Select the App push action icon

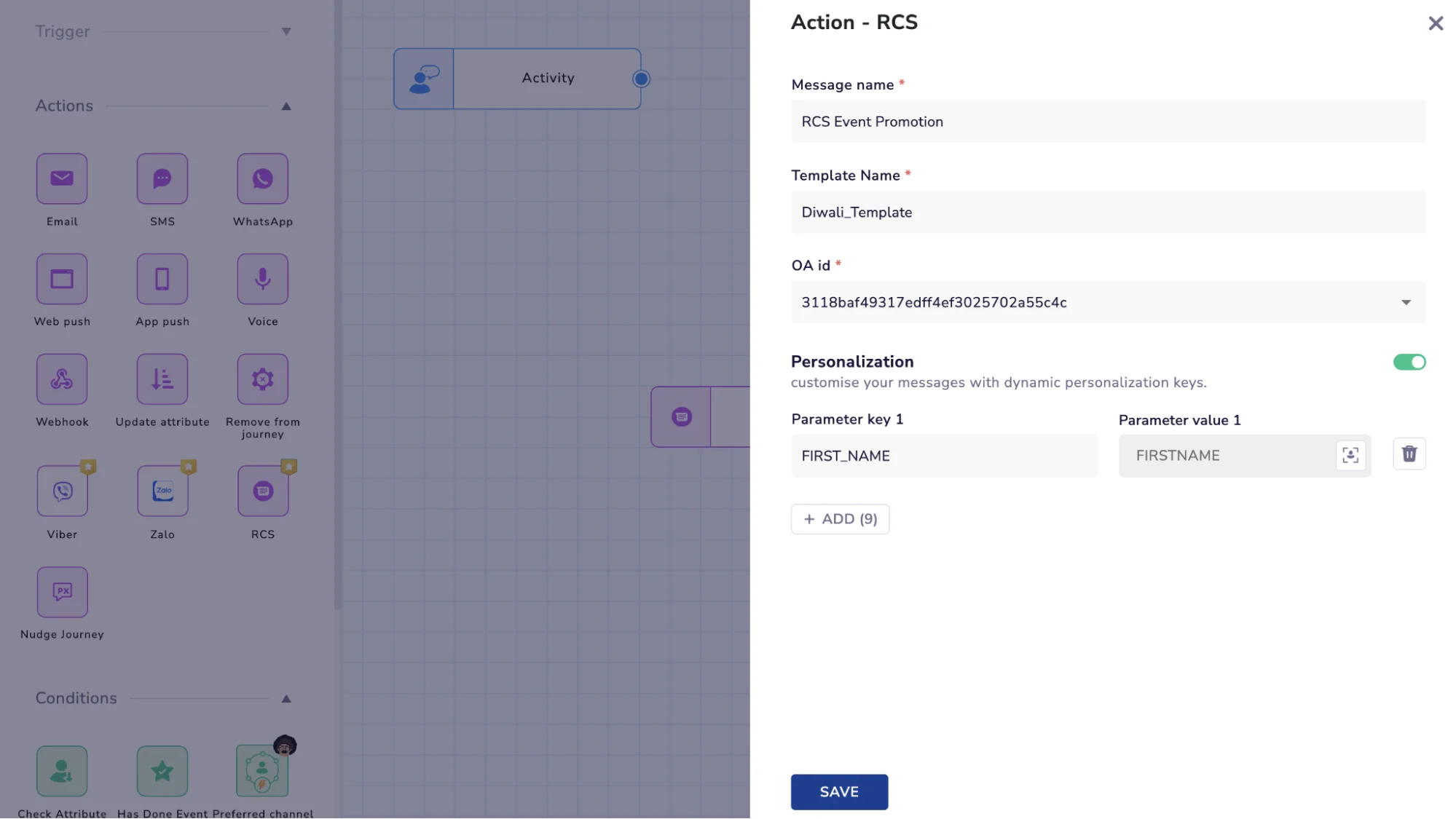[162, 279]
